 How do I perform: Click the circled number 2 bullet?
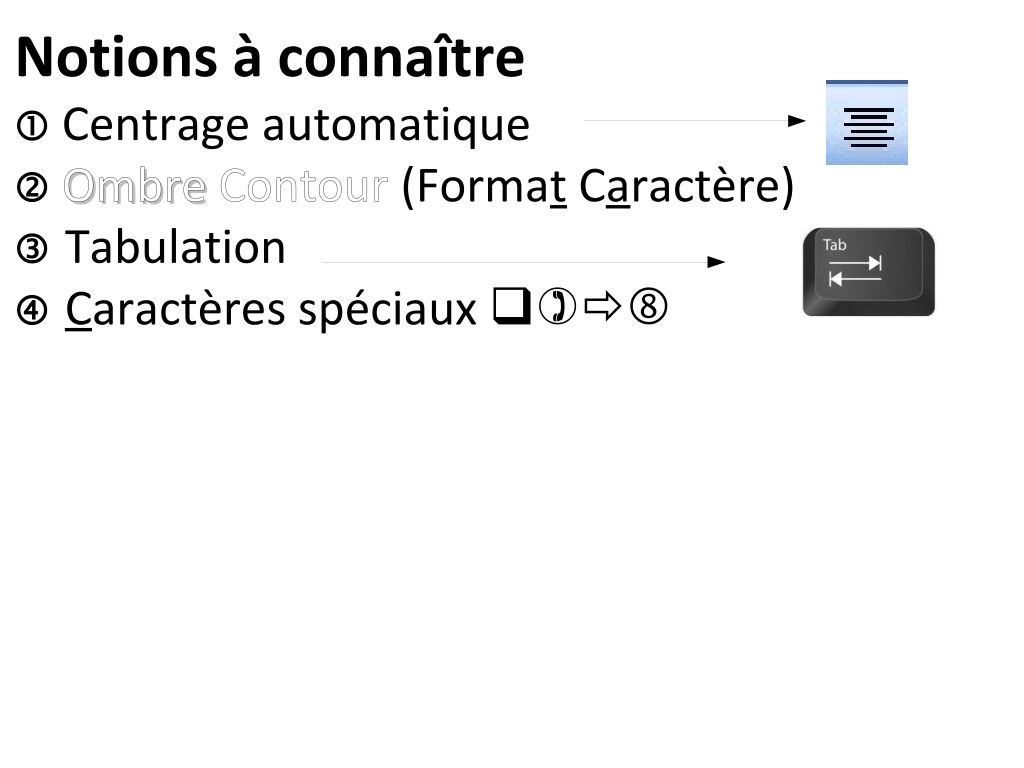coord(32,187)
